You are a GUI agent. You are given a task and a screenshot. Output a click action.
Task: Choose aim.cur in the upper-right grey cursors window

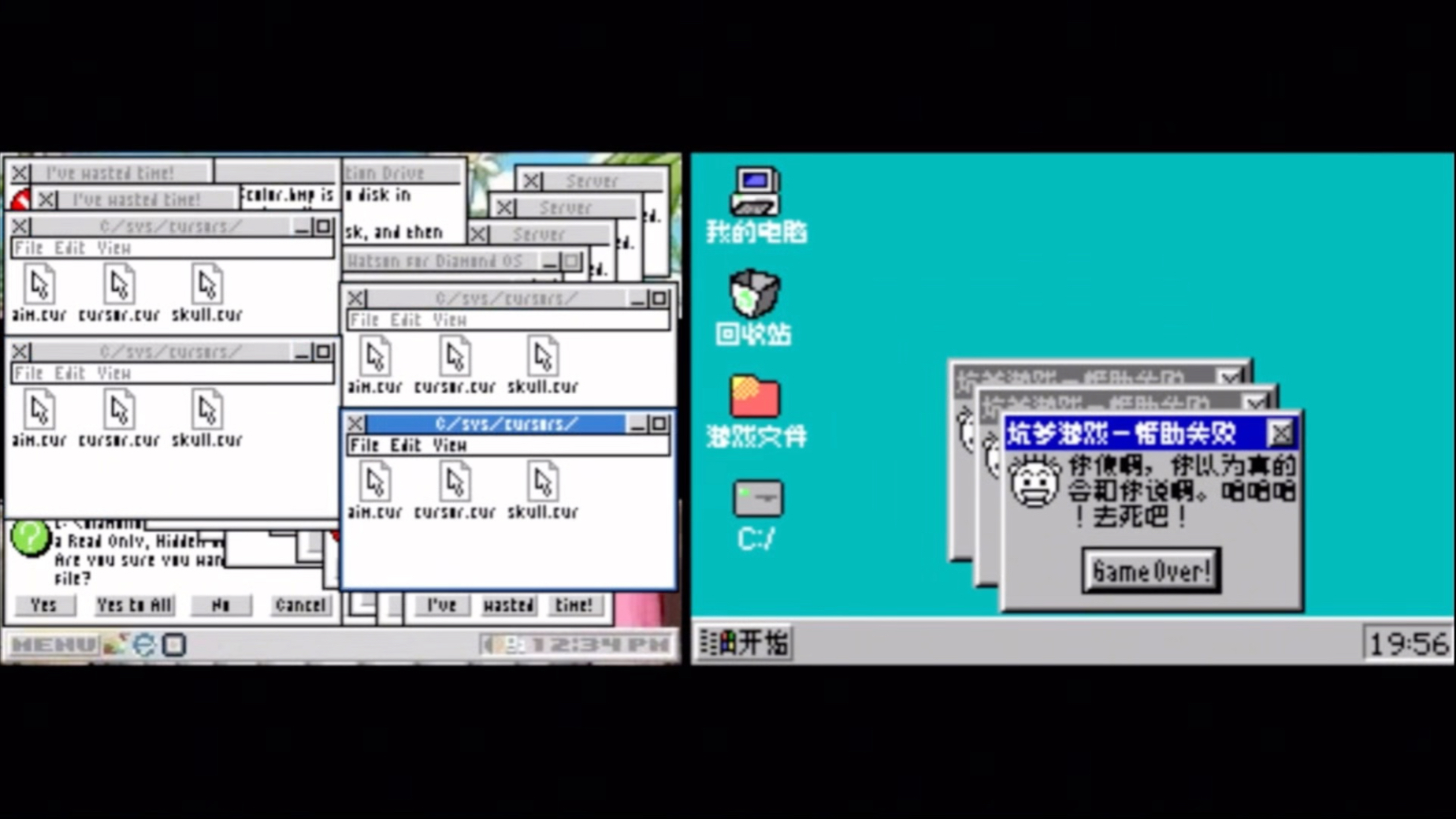tap(375, 366)
